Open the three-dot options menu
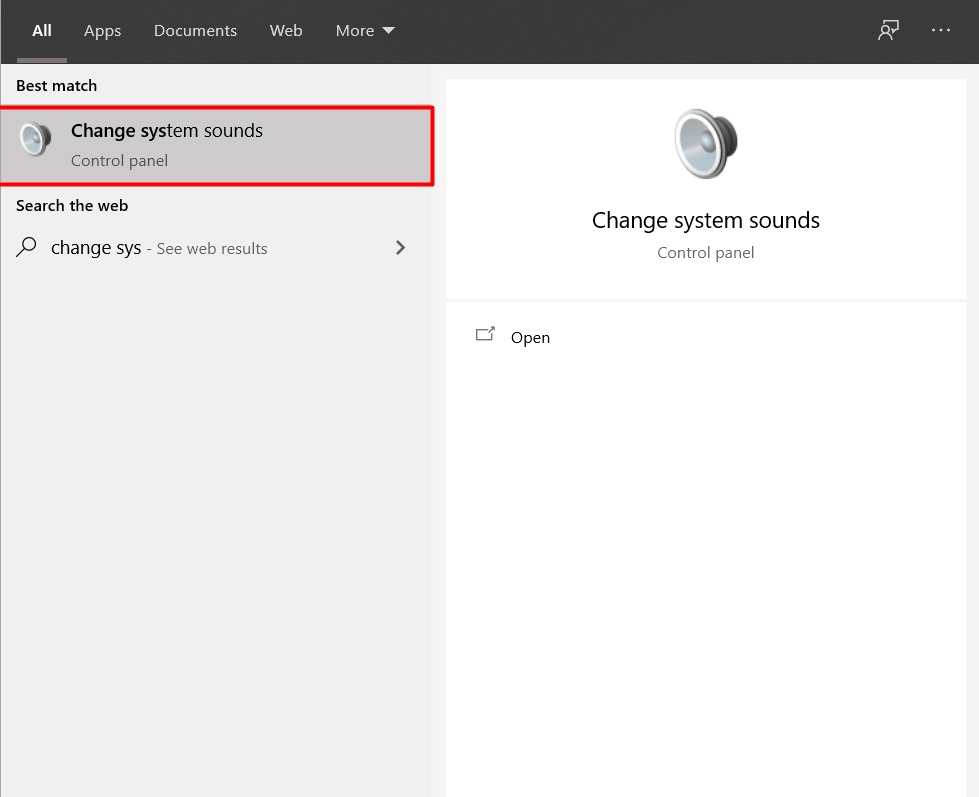Image resolution: width=979 pixels, height=797 pixels. tap(941, 31)
